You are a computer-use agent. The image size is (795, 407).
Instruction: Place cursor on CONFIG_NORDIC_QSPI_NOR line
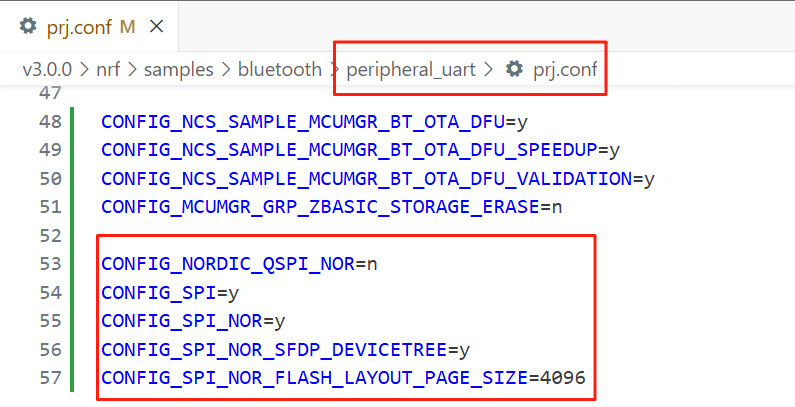coord(239,264)
